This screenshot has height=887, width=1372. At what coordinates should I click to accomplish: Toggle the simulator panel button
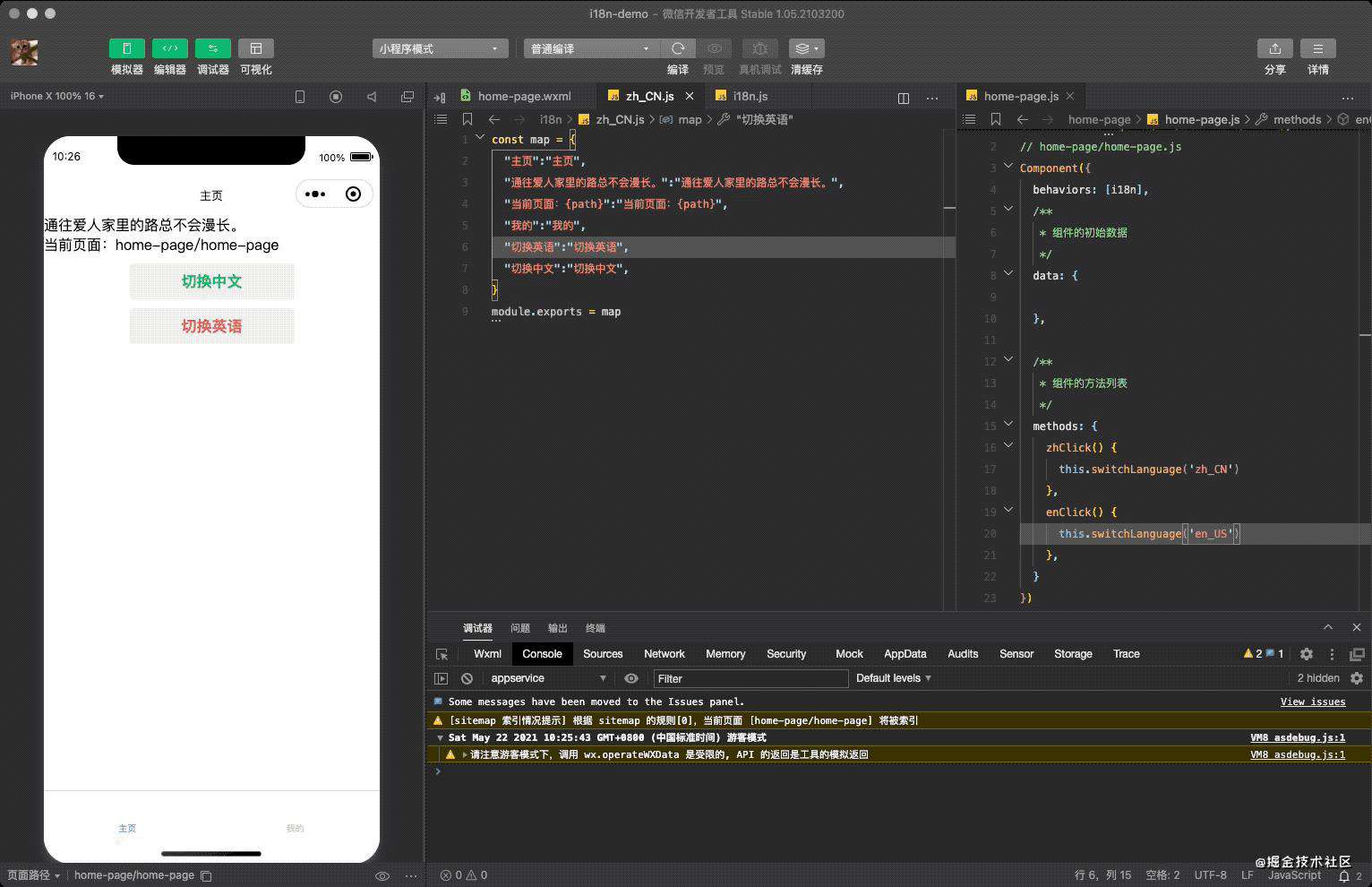pos(126,48)
